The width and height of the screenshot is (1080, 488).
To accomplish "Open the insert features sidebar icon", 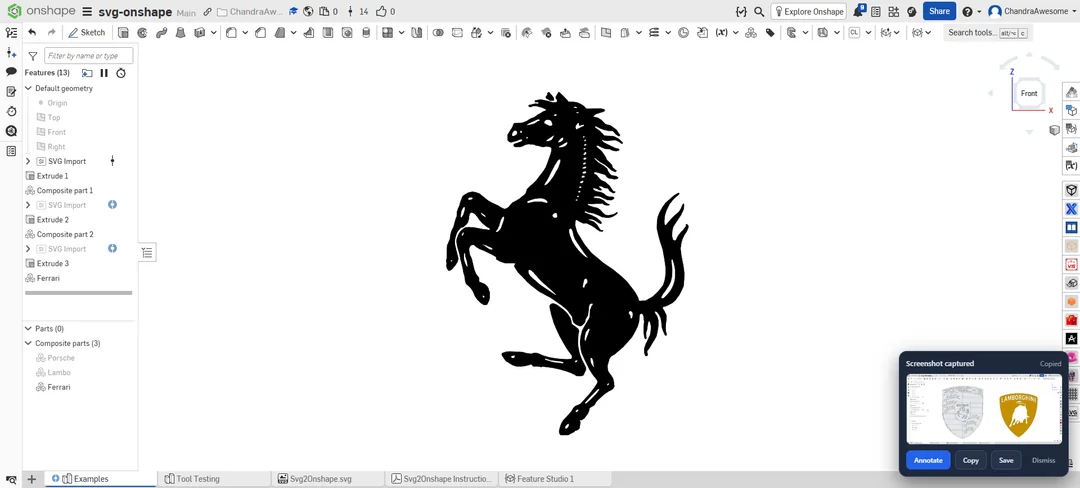I will [11, 52].
